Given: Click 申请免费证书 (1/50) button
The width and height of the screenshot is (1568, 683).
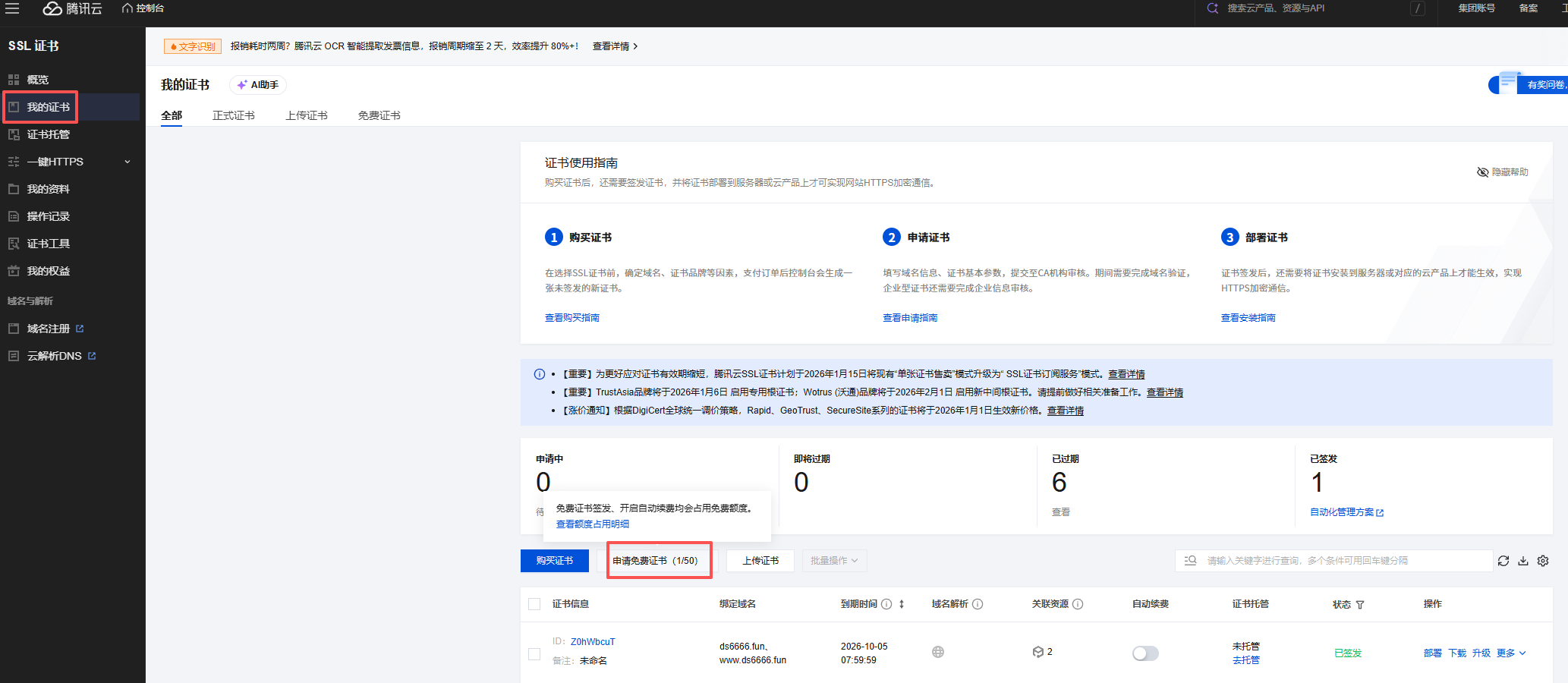Looking at the screenshot, I should tap(656, 561).
